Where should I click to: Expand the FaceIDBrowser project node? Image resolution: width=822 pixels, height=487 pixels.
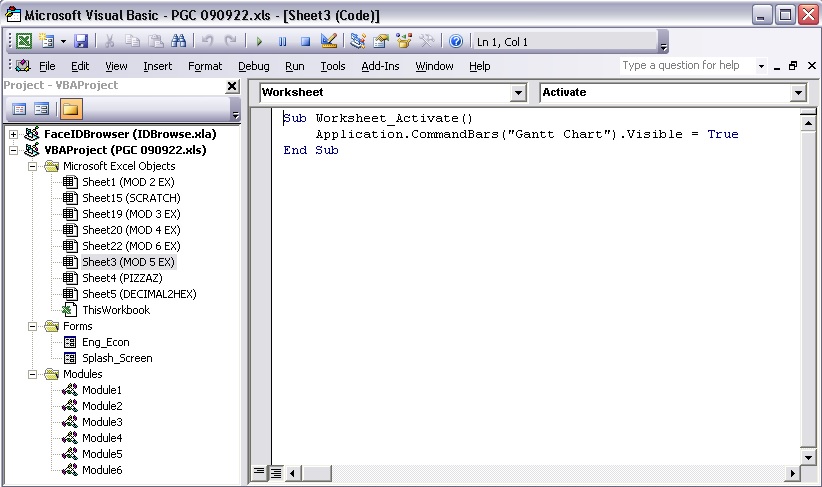(x=14, y=134)
